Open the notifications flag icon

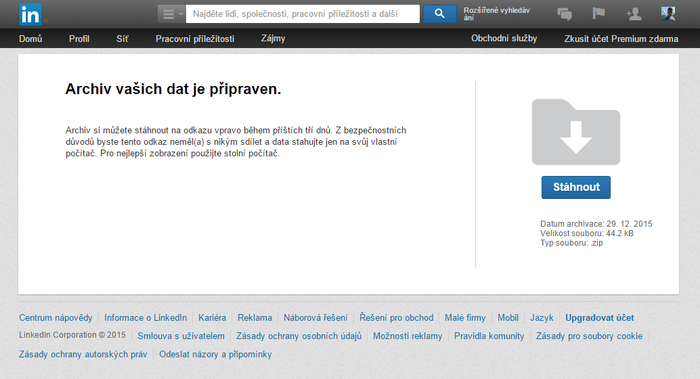coord(599,13)
